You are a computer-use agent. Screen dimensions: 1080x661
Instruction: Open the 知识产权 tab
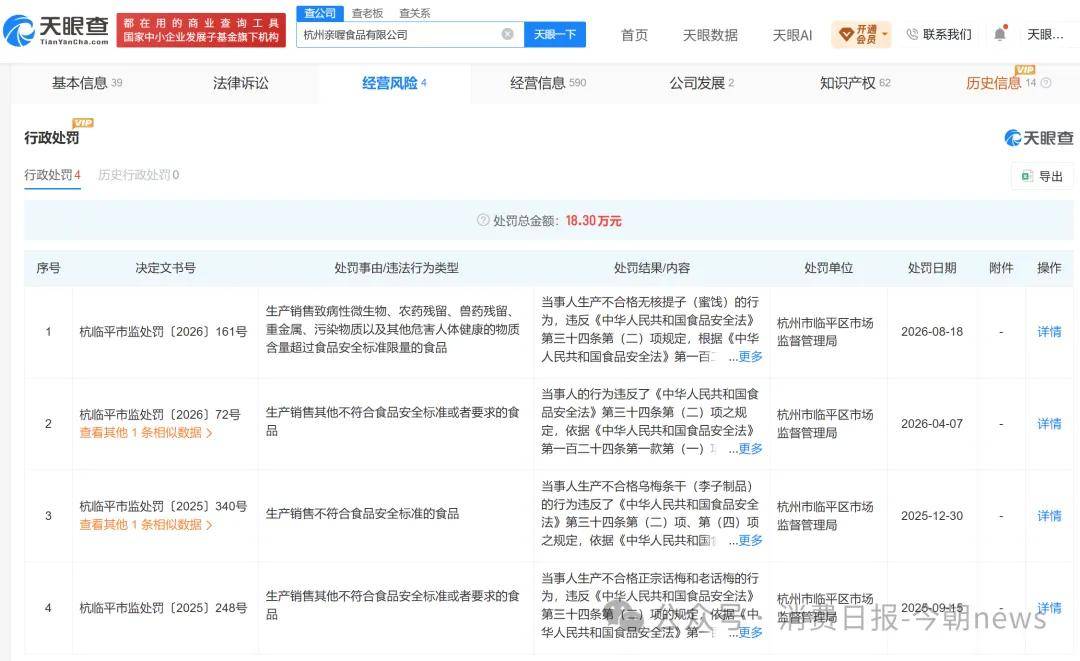click(x=855, y=83)
